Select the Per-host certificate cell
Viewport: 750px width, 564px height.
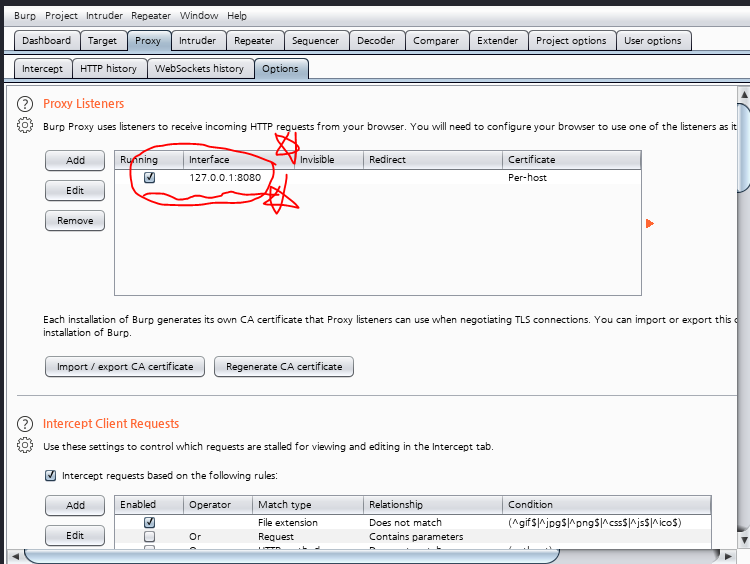(527, 177)
